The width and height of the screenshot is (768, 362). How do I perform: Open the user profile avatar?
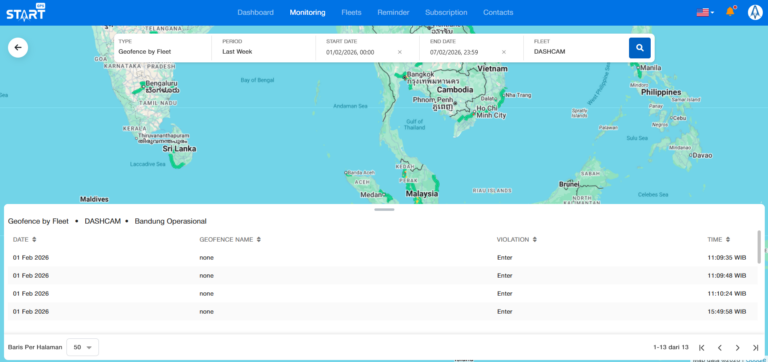[755, 12]
